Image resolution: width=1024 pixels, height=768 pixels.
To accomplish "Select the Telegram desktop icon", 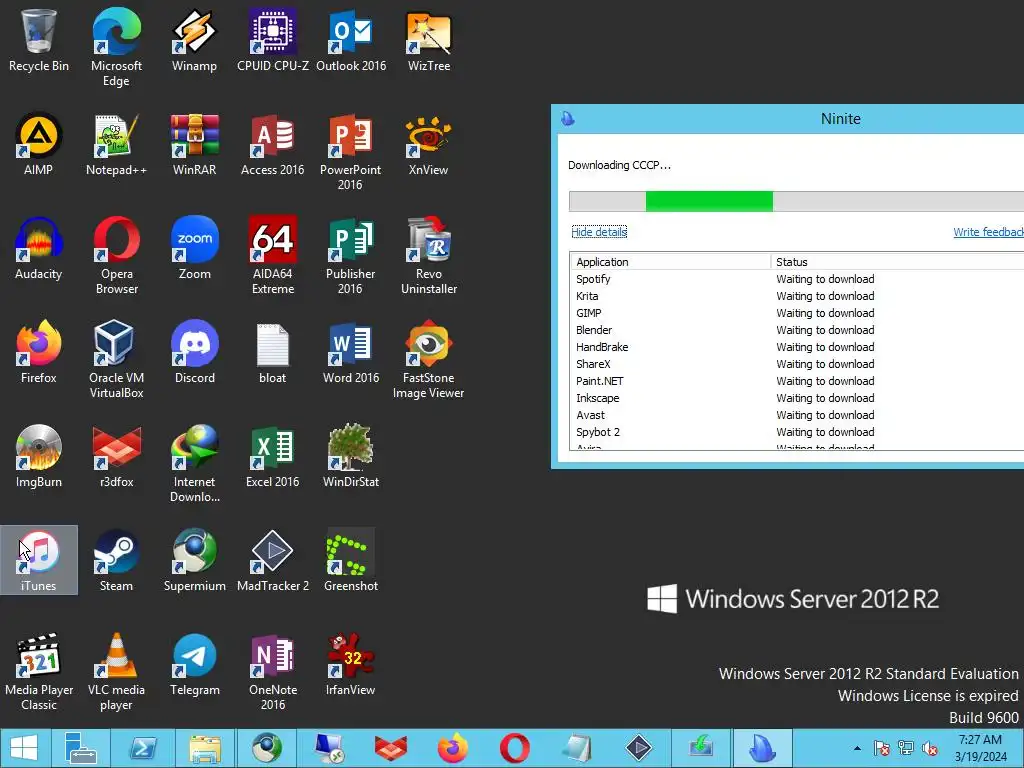I will pos(194,664).
